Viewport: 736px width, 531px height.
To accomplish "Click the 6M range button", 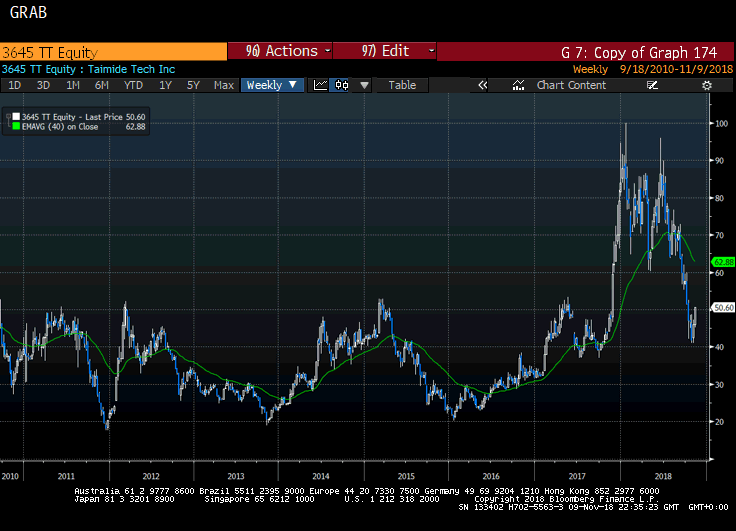I will (x=101, y=85).
